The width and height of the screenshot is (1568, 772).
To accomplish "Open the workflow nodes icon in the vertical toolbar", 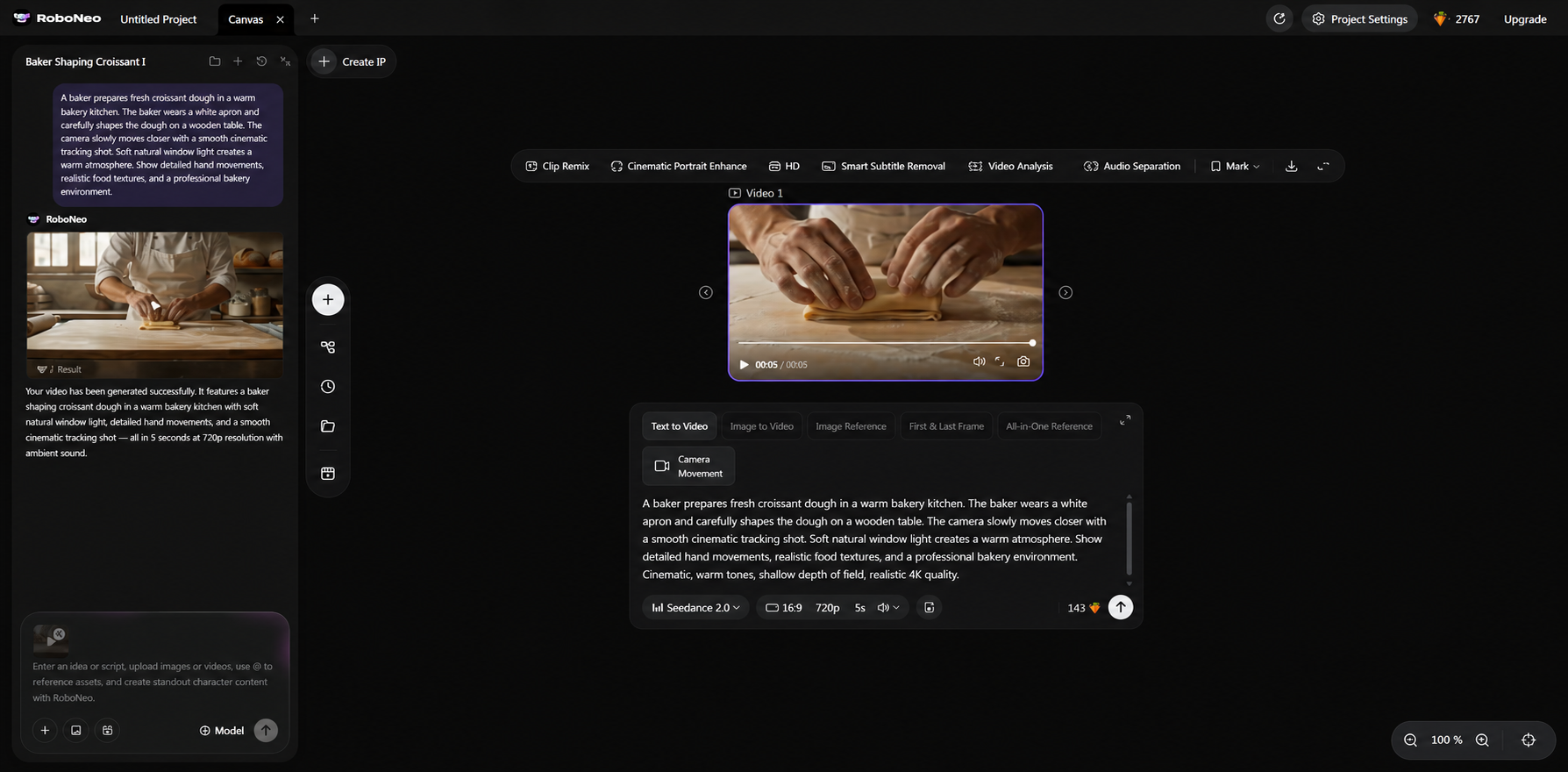I will pyautogui.click(x=328, y=347).
